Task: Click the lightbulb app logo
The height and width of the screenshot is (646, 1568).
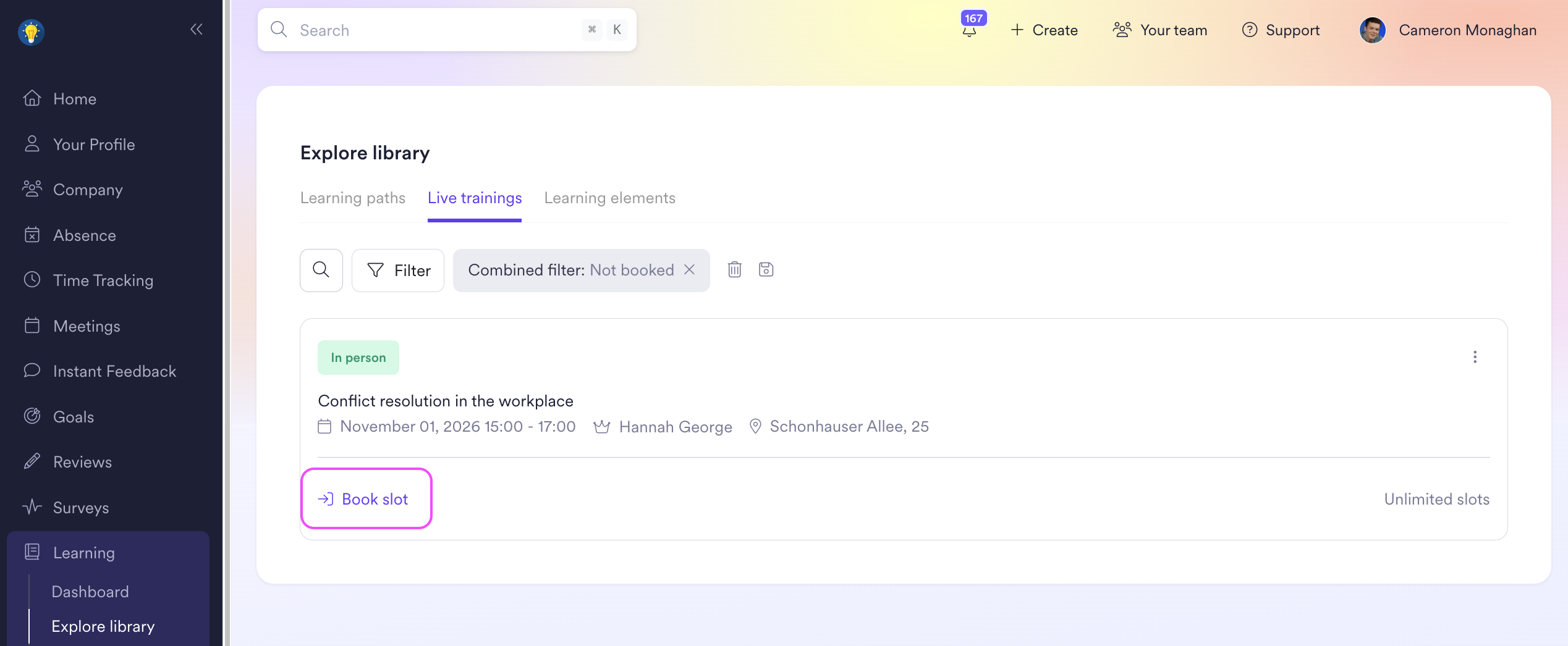Action: pos(31,32)
